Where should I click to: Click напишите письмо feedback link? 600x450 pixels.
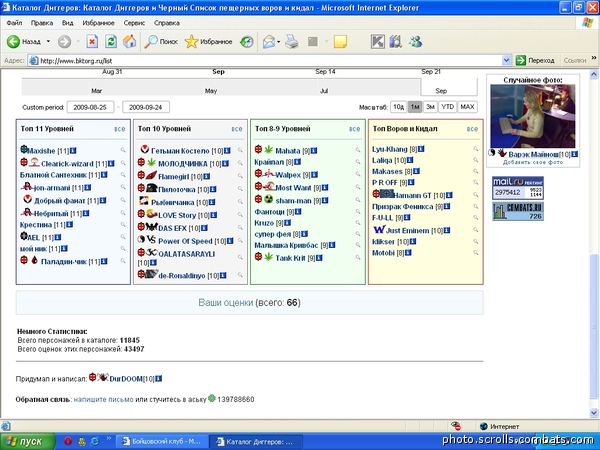coord(103,399)
